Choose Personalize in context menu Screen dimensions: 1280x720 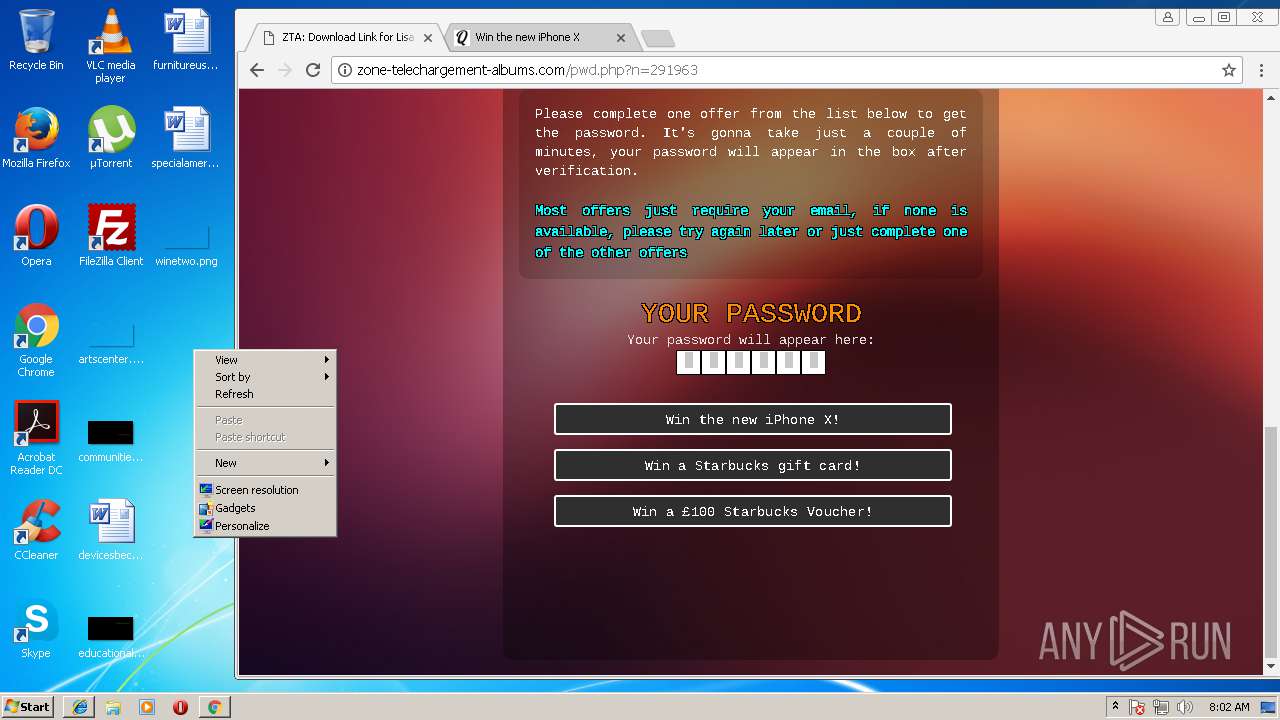pyautogui.click(x=265, y=526)
